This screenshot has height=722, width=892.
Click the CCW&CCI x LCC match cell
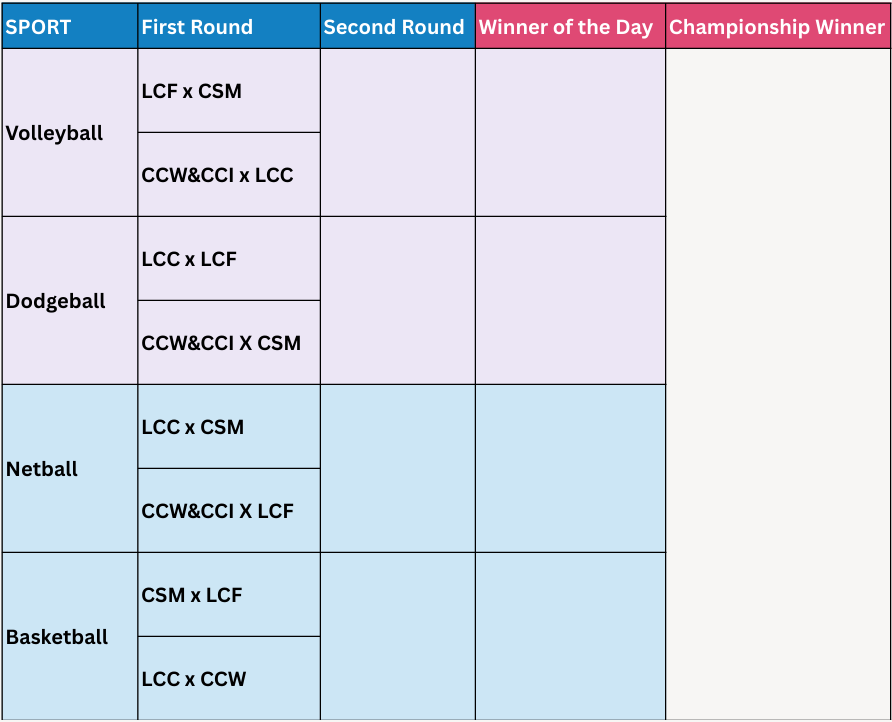click(229, 175)
